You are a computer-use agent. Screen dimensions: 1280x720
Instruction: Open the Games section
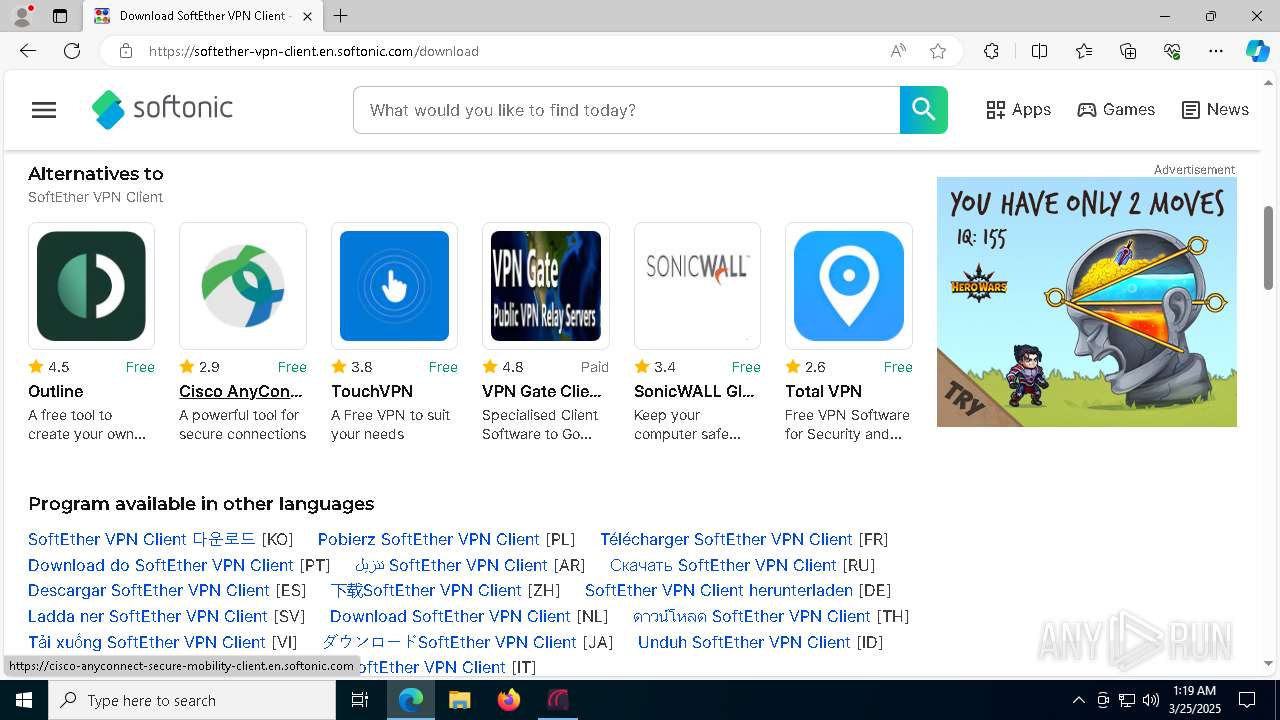click(1116, 110)
